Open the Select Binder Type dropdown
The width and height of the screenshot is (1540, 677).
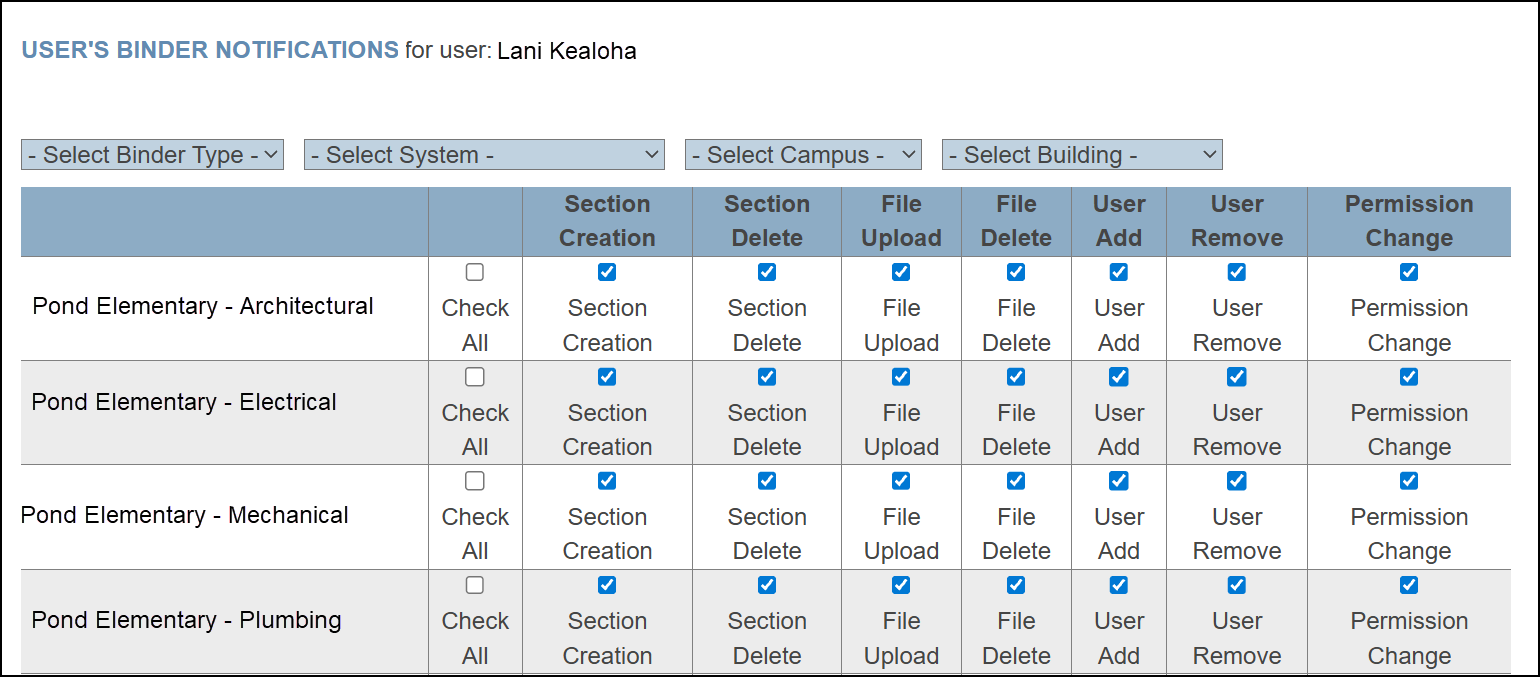(x=152, y=155)
